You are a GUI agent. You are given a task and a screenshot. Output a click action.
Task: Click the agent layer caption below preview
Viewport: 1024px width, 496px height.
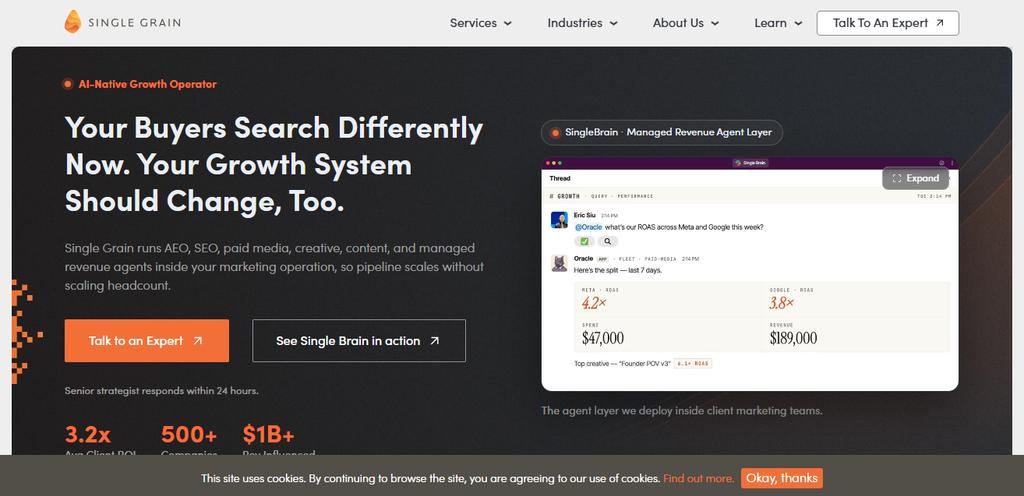point(682,411)
